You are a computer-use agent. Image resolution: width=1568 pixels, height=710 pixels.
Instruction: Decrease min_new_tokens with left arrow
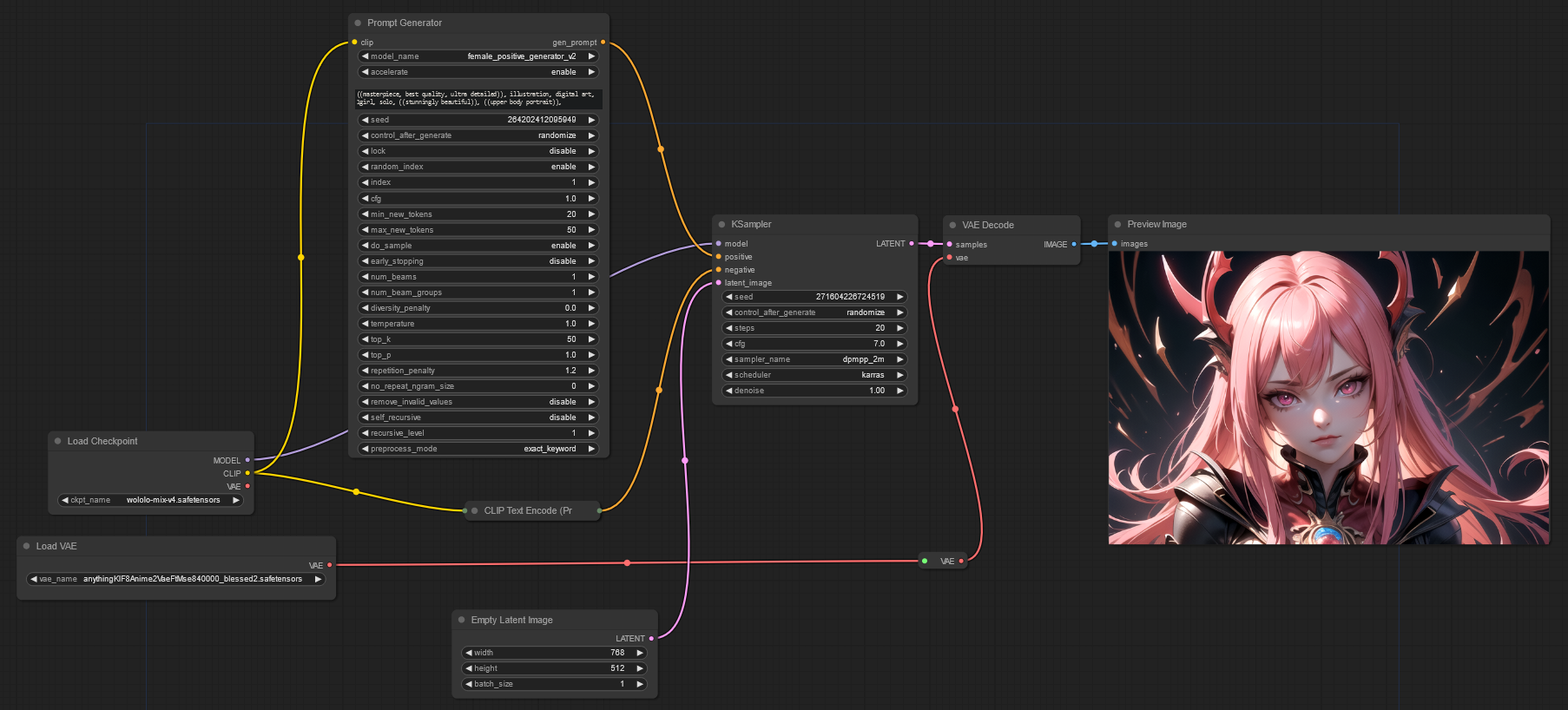point(365,214)
